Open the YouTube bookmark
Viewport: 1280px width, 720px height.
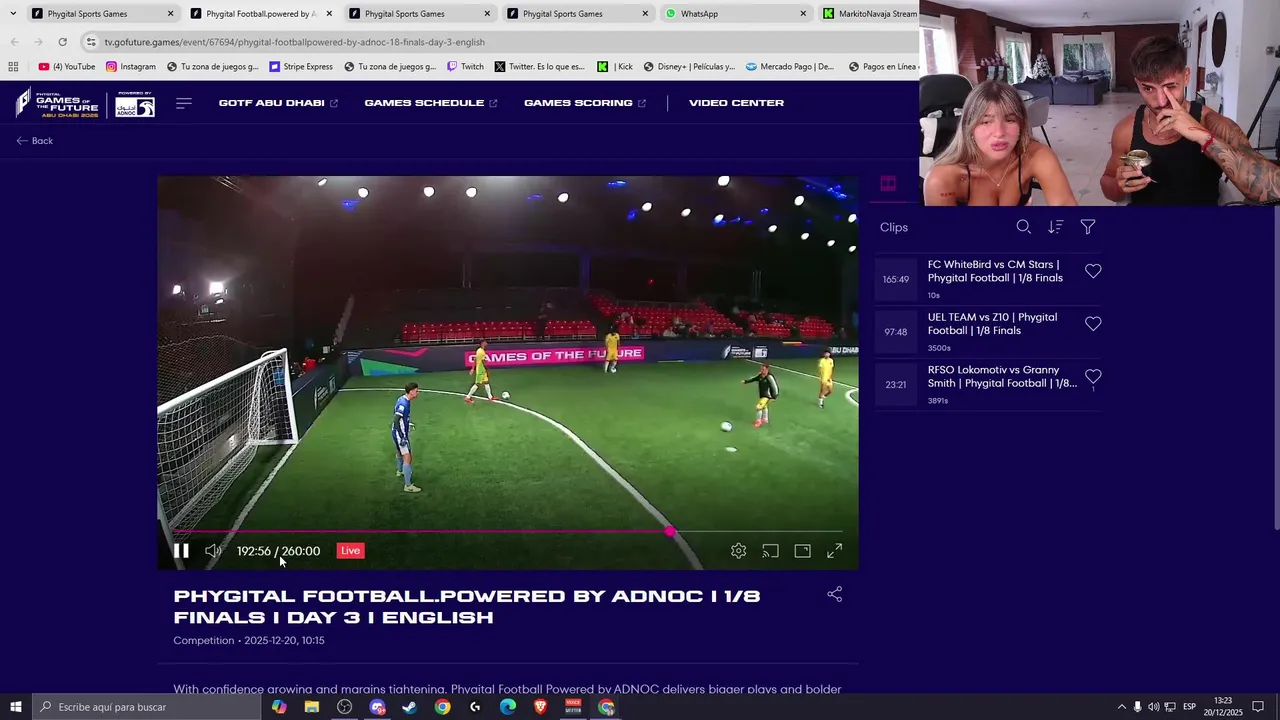[x=67, y=67]
